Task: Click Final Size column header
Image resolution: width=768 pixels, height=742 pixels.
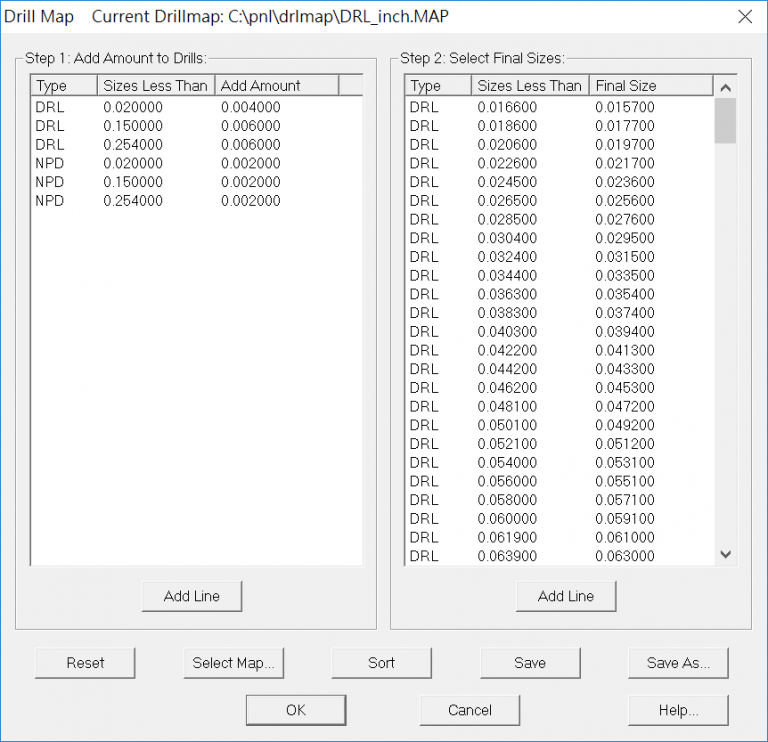Action: click(651, 85)
